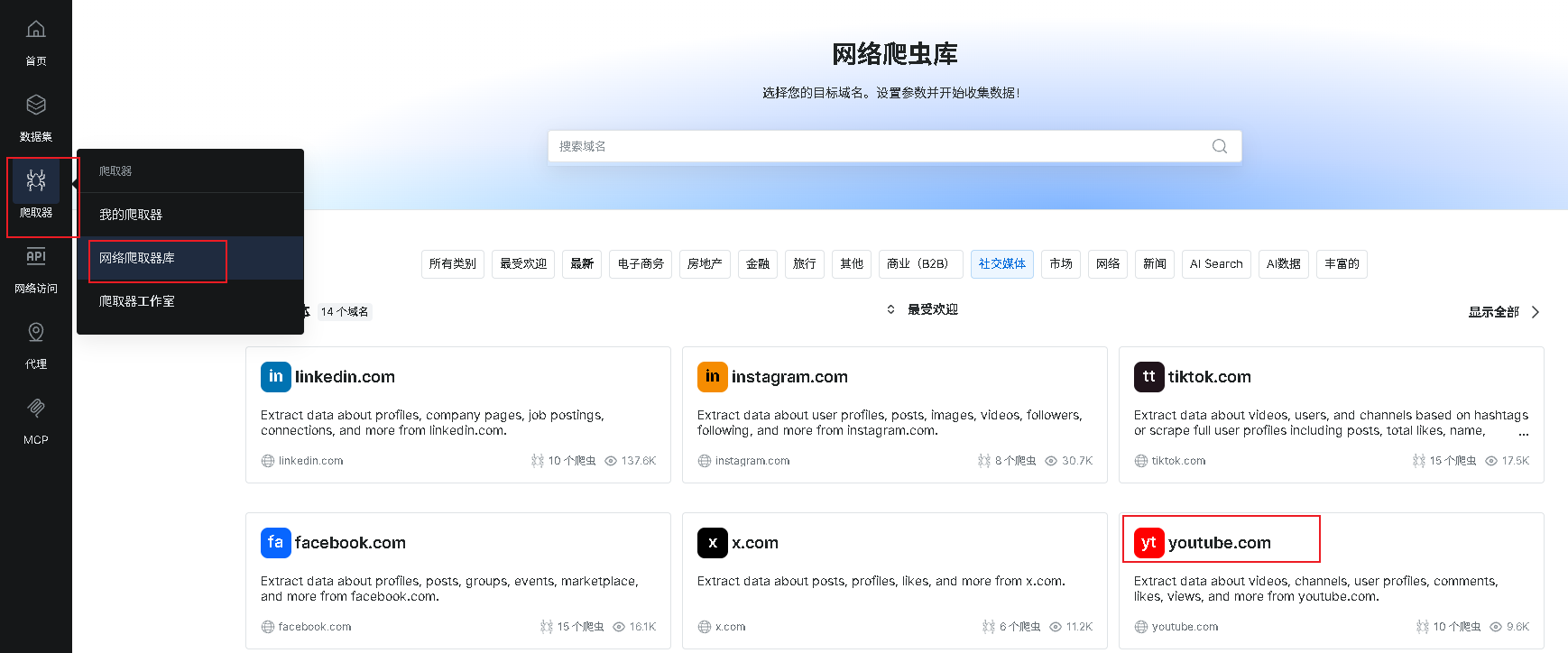Viewport: 1568px width, 653px height.
Task: Filter by 商业（B2B）category
Action: [921, 264]
